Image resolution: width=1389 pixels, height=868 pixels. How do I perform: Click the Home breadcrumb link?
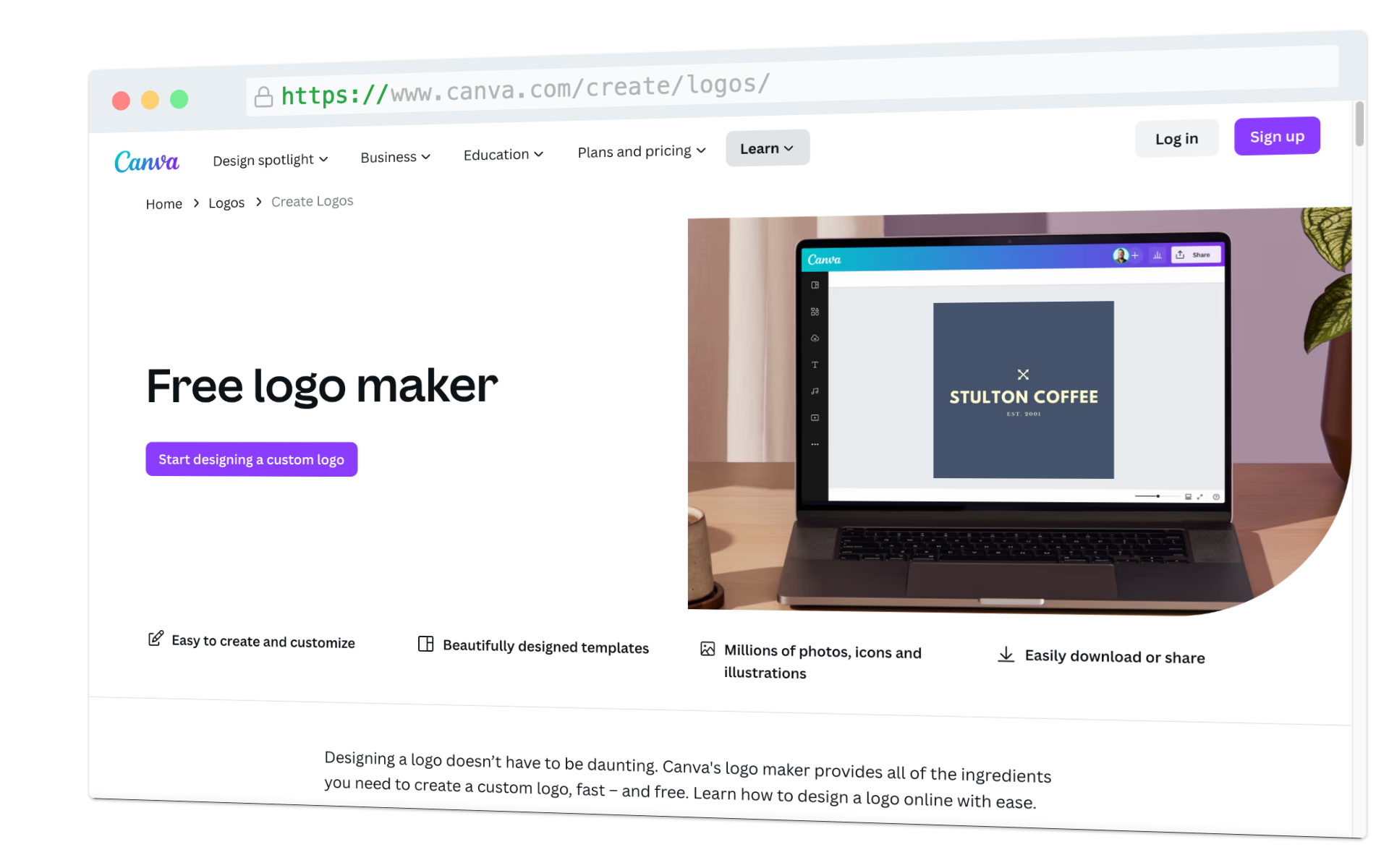click(x=163, y=201)
